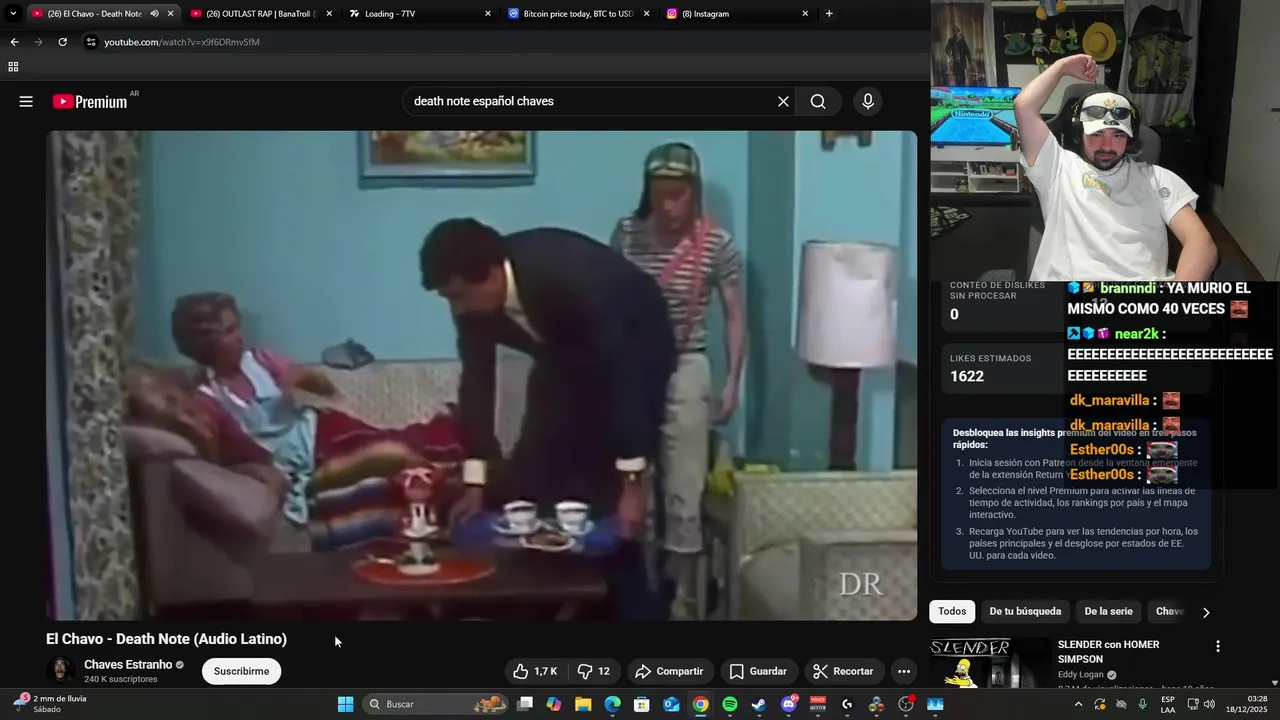The width and height of the screenshot is (1280, 720).
Task: Go to the YouTube Premium home logo
Action: tap(90, 101)
